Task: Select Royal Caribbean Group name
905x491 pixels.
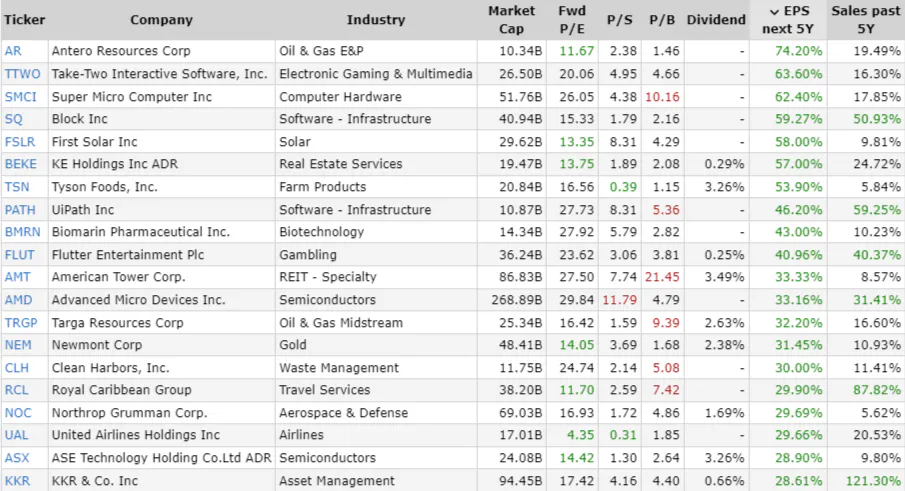Action: click(122, 390)
